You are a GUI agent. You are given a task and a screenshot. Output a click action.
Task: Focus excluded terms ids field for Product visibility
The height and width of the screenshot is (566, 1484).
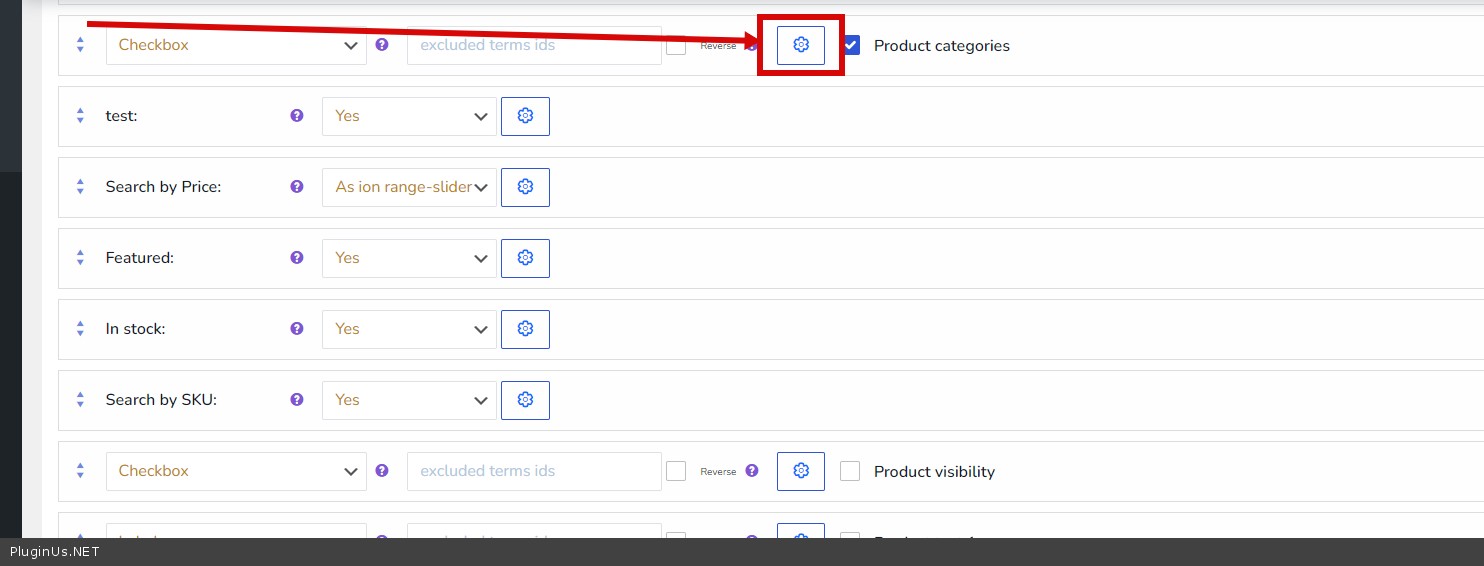(534, 471)
